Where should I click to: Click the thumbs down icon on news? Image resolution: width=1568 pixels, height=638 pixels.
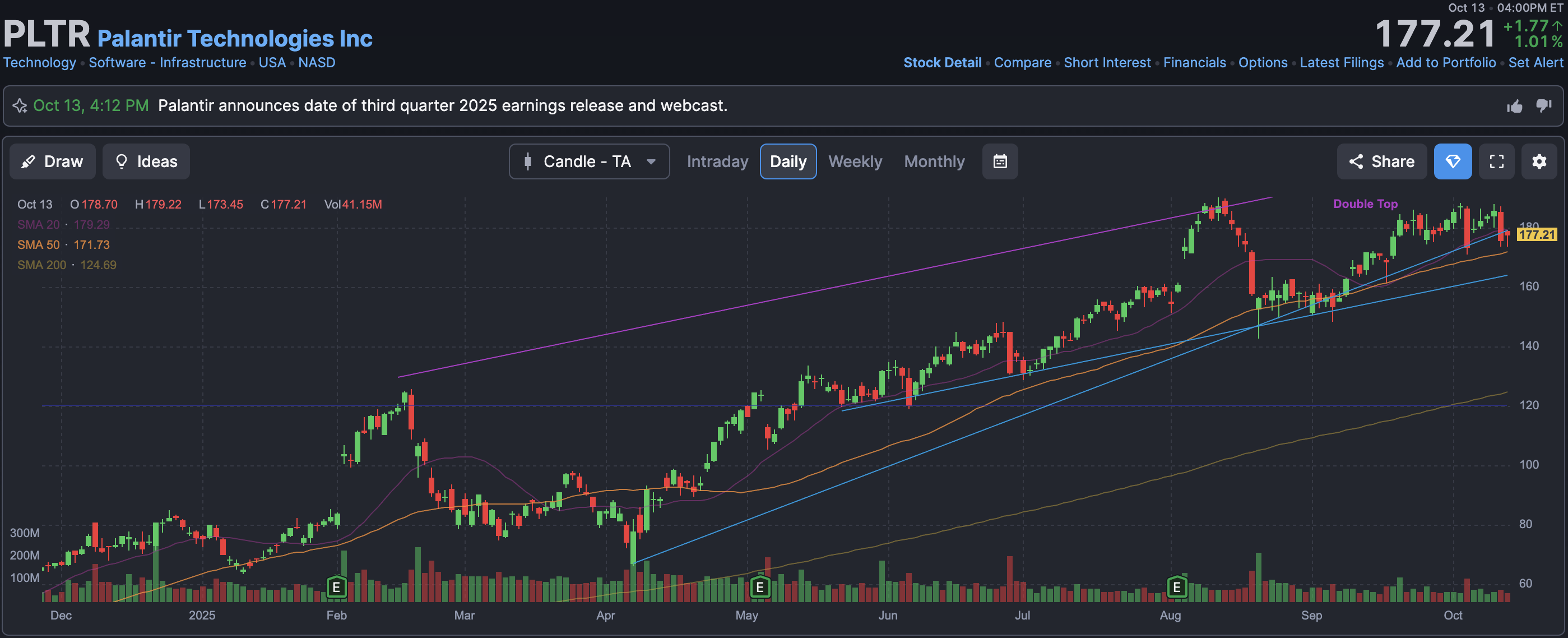point(1544,106)
